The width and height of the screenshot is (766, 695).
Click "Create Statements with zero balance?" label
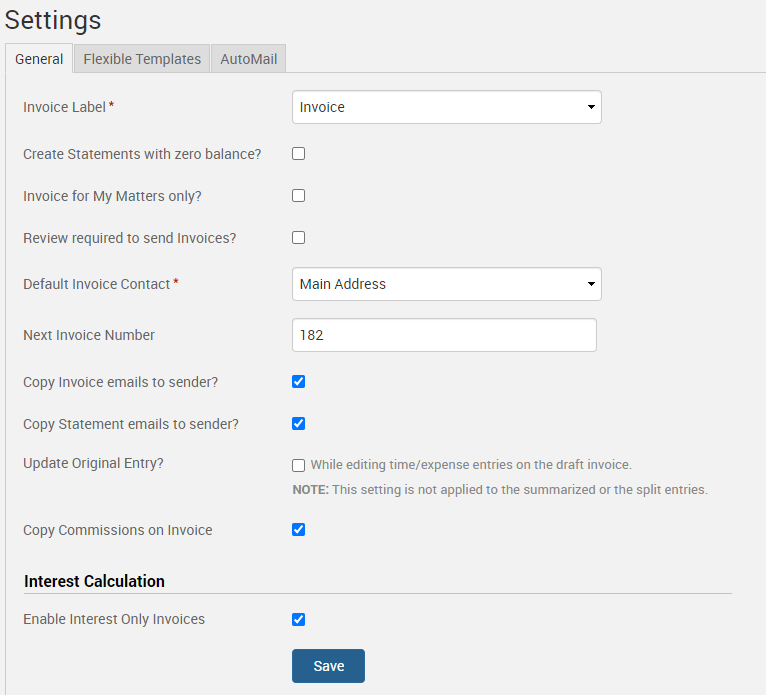tap(142, 154)
